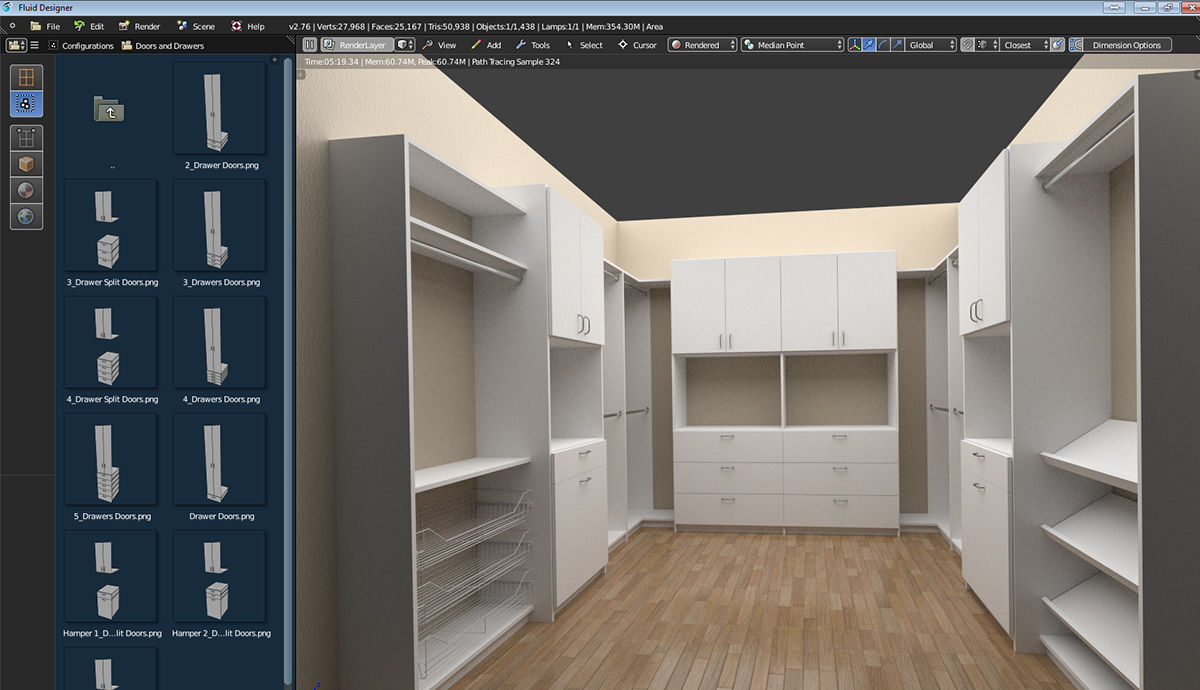The image size is (1200, 690).
Task: Toggle the snap magnet icon
Action: [967, 45]
